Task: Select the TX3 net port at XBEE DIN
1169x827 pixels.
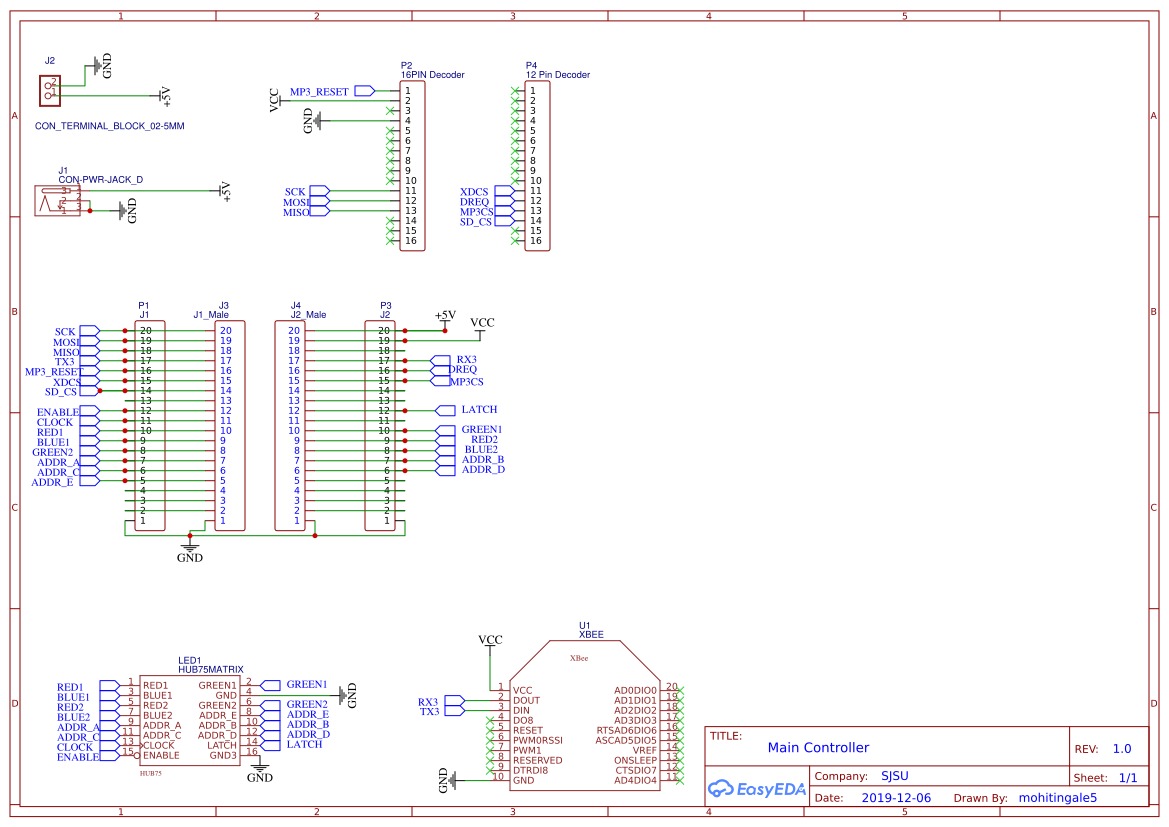Action: (454, 711)
